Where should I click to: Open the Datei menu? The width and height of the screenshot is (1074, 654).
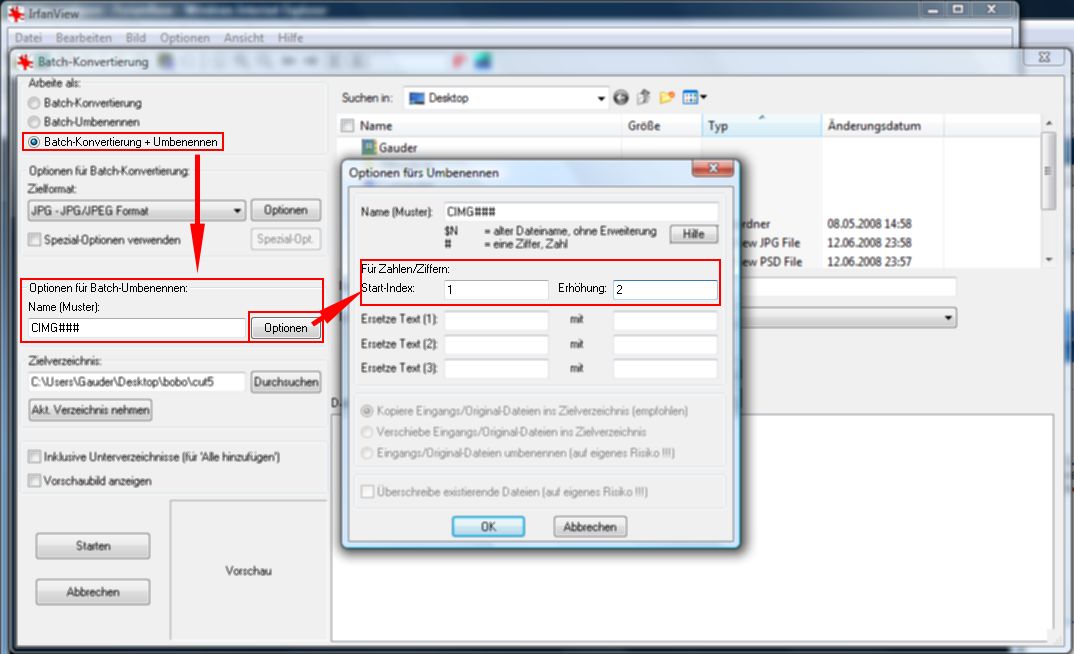[28, 38]
